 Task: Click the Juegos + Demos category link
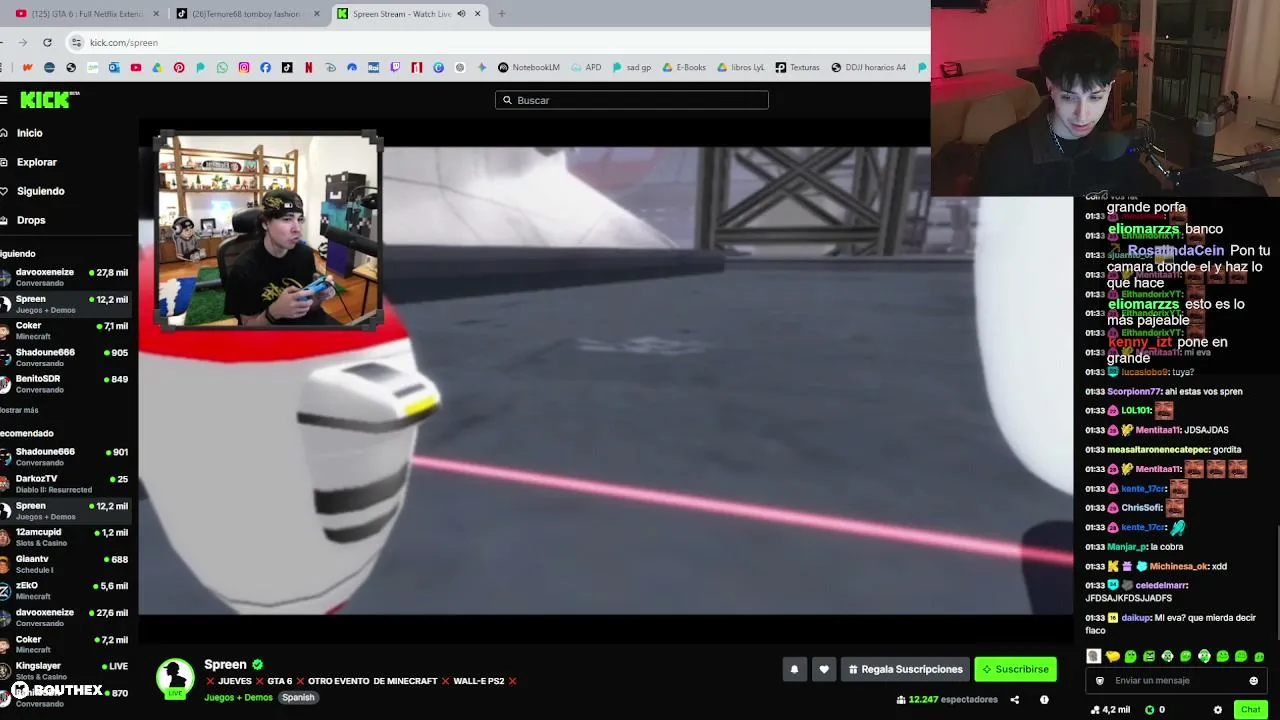(x=238, y=697)
